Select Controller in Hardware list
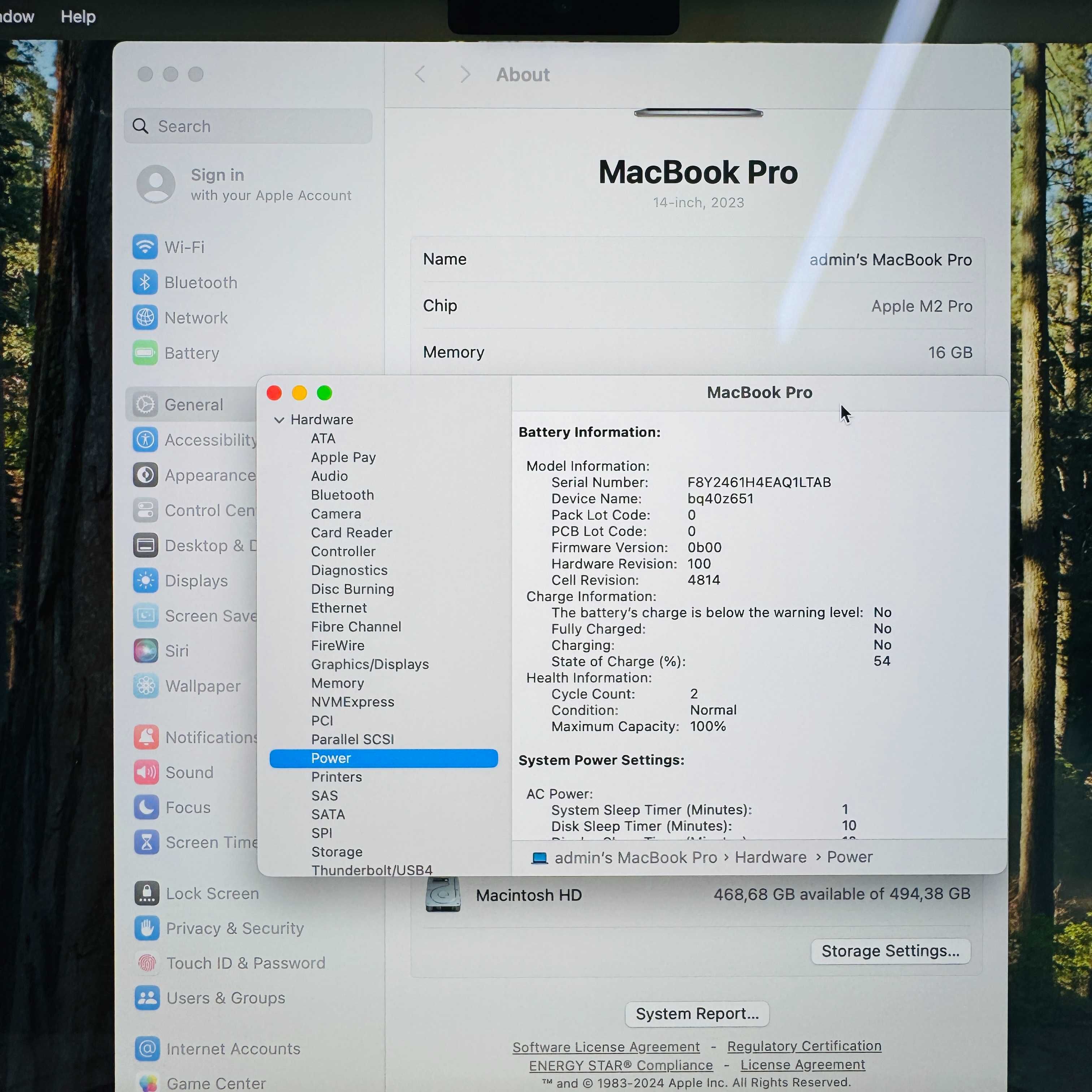Screen dimensions: 1092x1092 click(x=343, y=552)
